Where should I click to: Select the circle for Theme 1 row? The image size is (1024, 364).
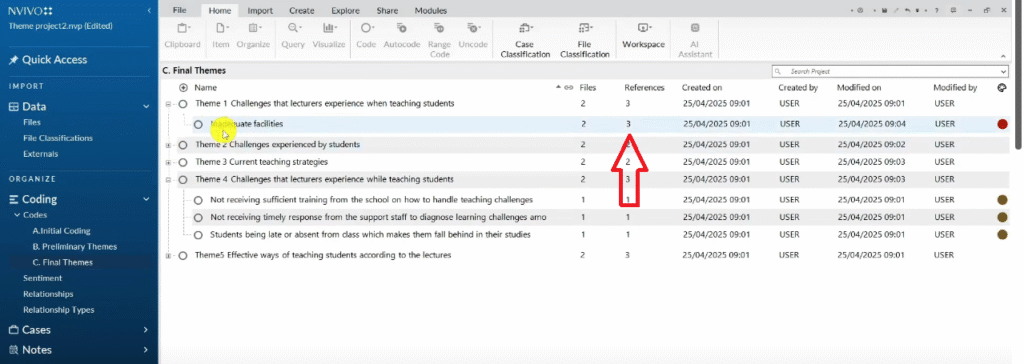tap(184, 104)
